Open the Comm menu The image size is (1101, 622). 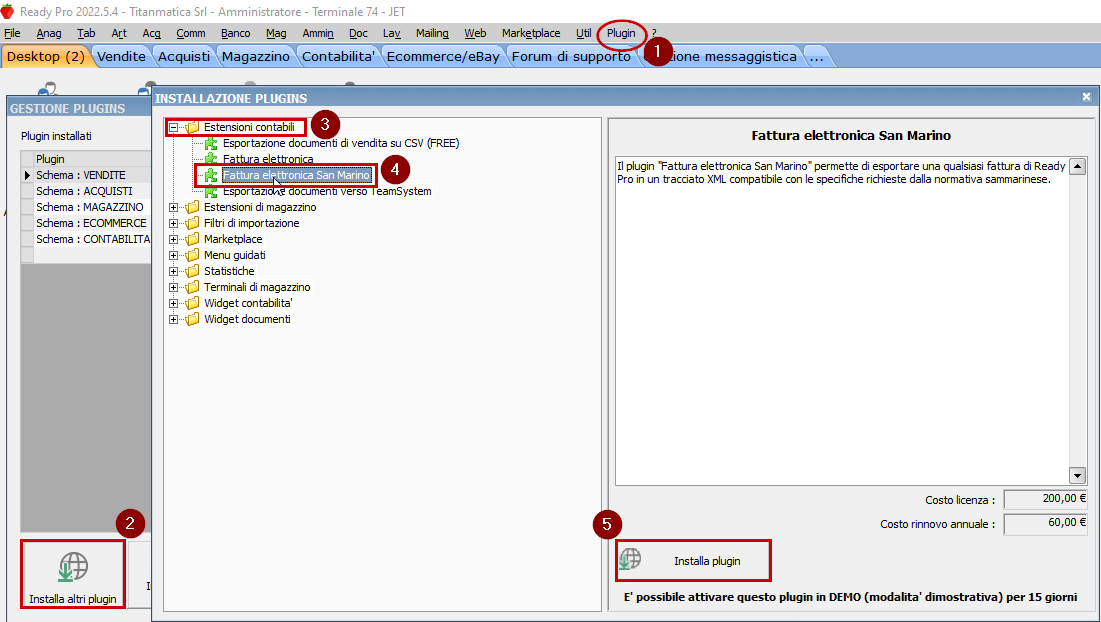pyautogui.click(x=191, y=33)
